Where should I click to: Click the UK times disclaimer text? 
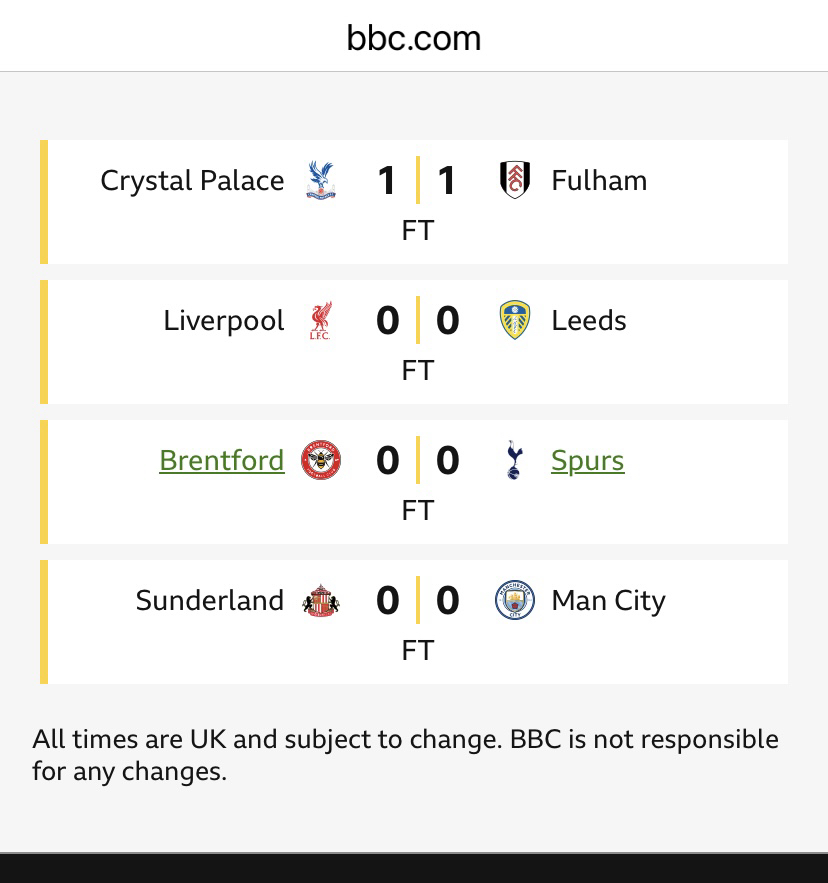(405, 755)
